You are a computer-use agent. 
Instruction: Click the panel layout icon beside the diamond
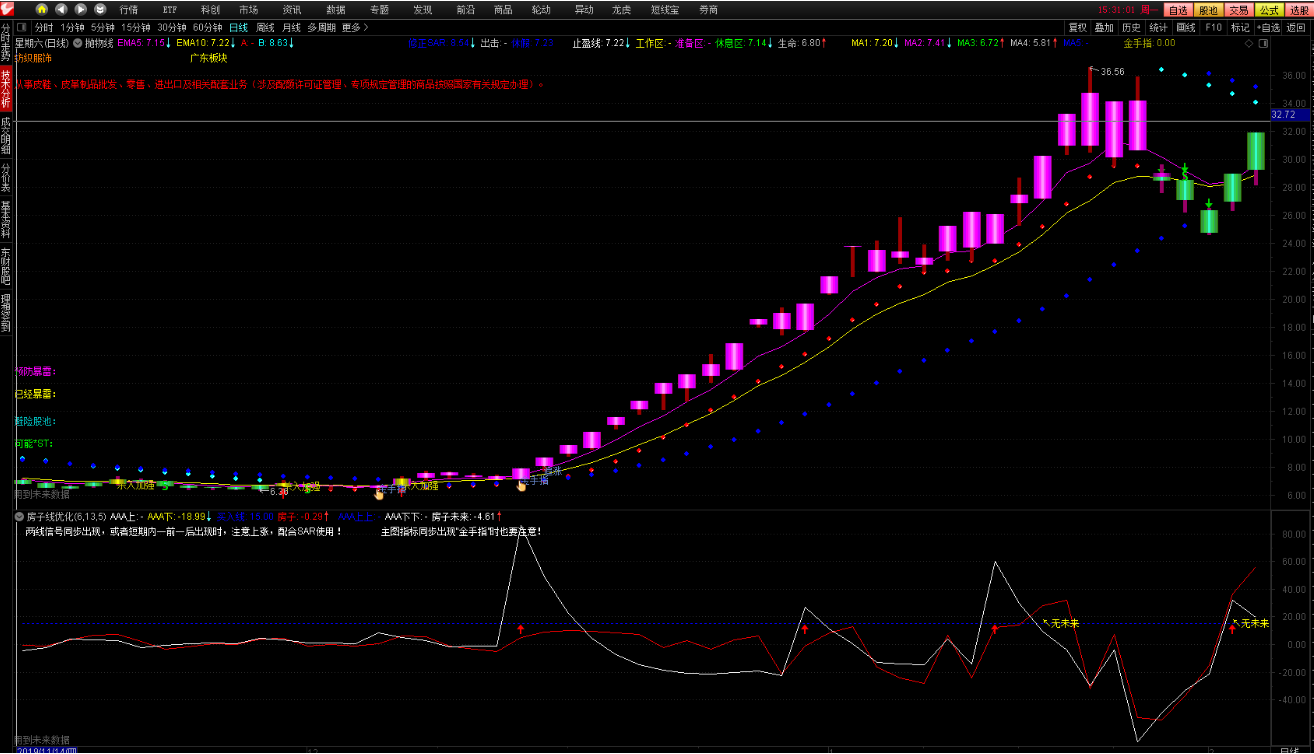coord(1263,44)
